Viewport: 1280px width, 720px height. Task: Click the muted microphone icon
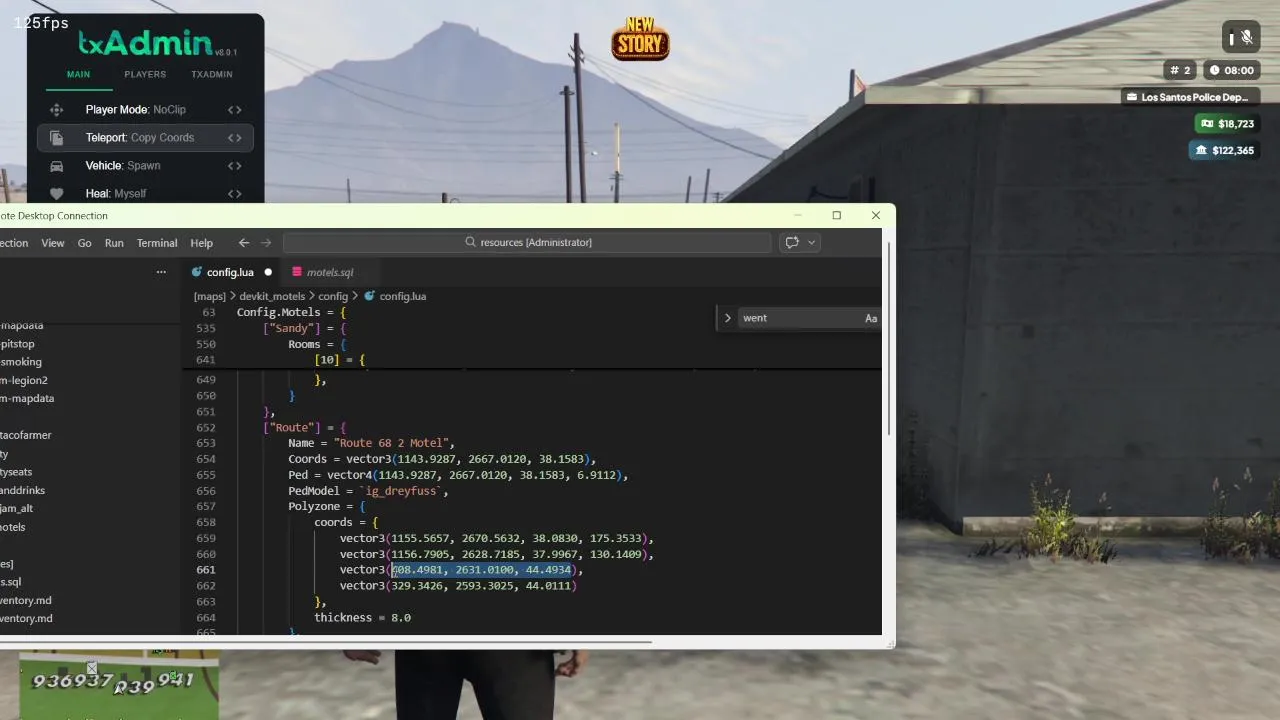1246,38
